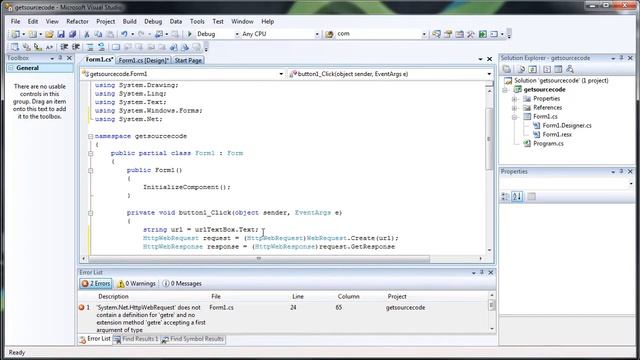Toggle the 0 Messages filter button
The height and width of the screenshot is (360, 640).
(182, 283)
